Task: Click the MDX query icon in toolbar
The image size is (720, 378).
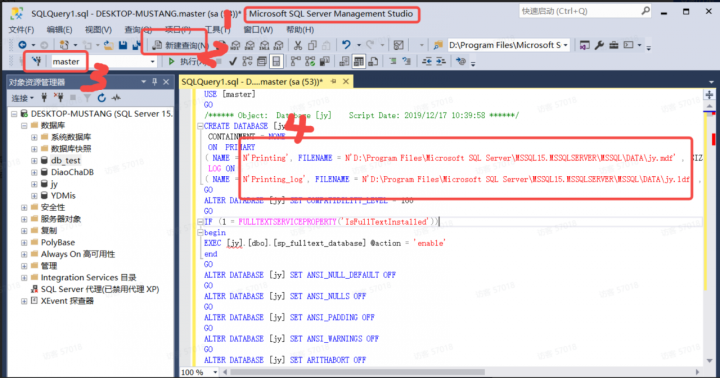Action: 236,45
